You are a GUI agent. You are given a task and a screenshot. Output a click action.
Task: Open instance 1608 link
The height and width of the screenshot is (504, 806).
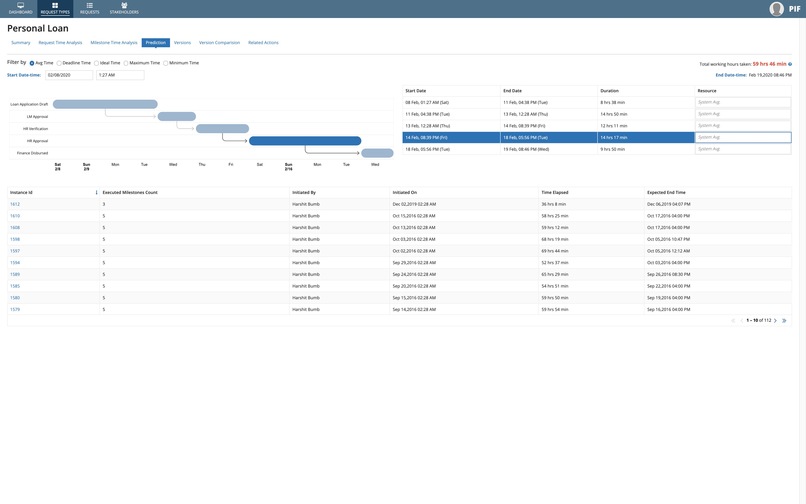(x=15, y=227)
